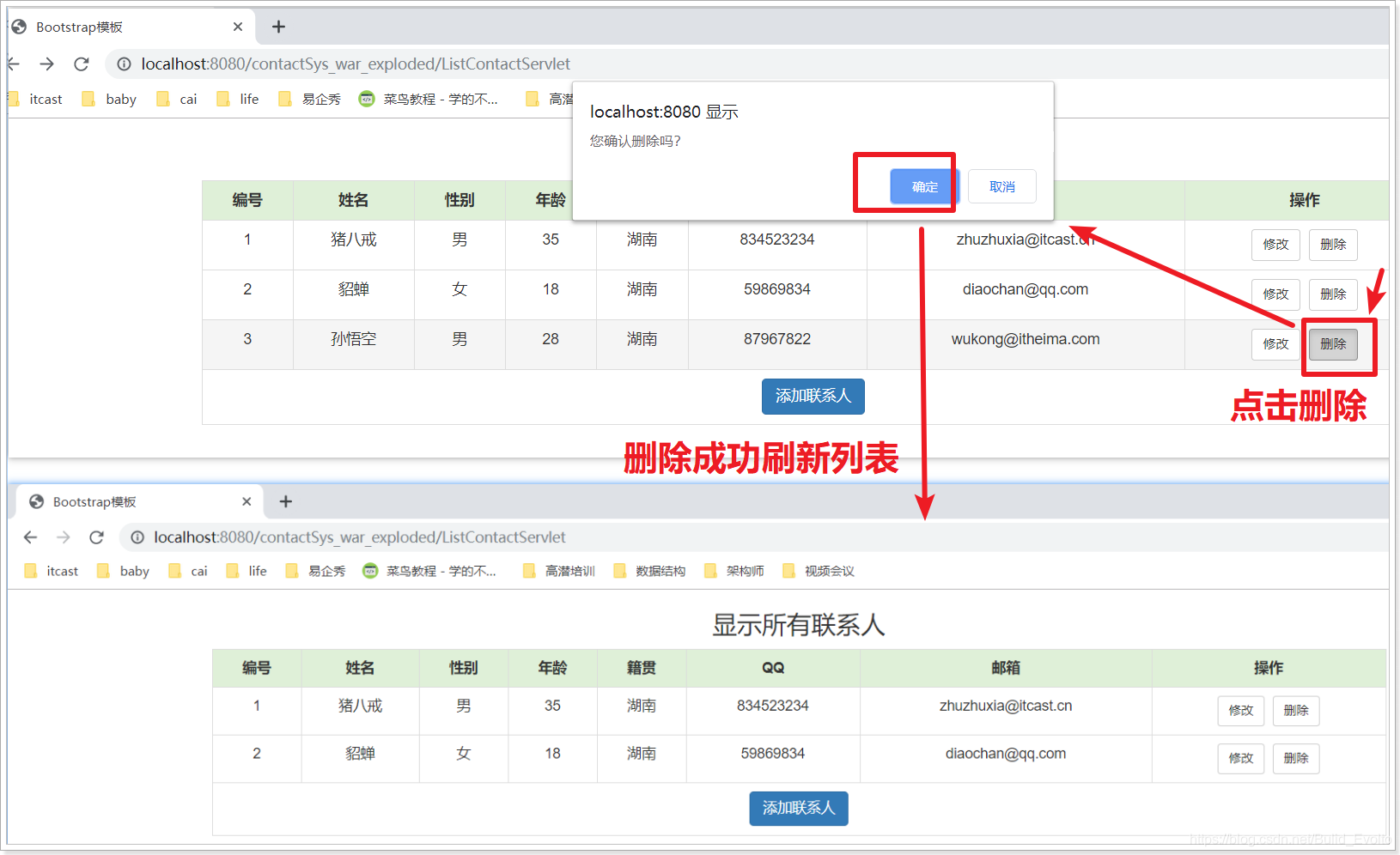Viewport: 1400px width, 855px height.
Task: Click the 显示所有联系人 heading
Action: tap(799, 625)
